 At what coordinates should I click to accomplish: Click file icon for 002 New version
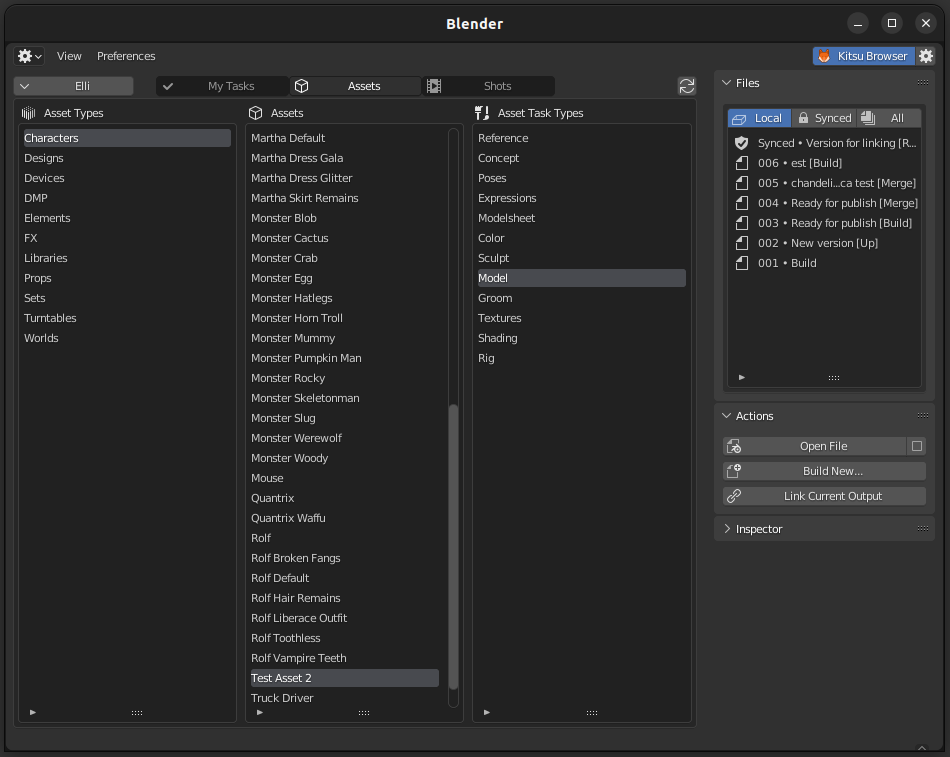click(742, 243)
